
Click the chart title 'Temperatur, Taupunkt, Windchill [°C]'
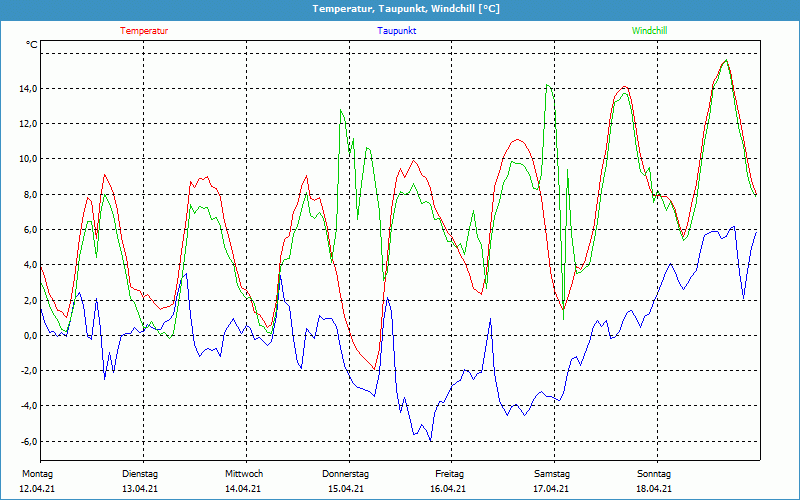coord(406,9)
